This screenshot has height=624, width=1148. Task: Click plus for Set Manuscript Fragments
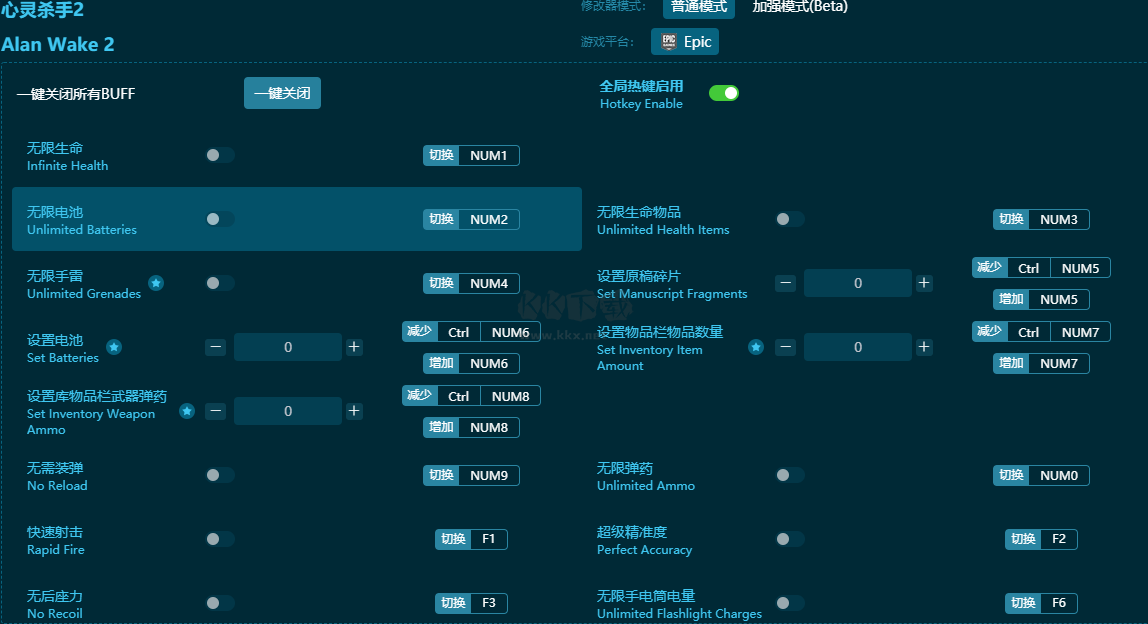[x=924, y=283]
